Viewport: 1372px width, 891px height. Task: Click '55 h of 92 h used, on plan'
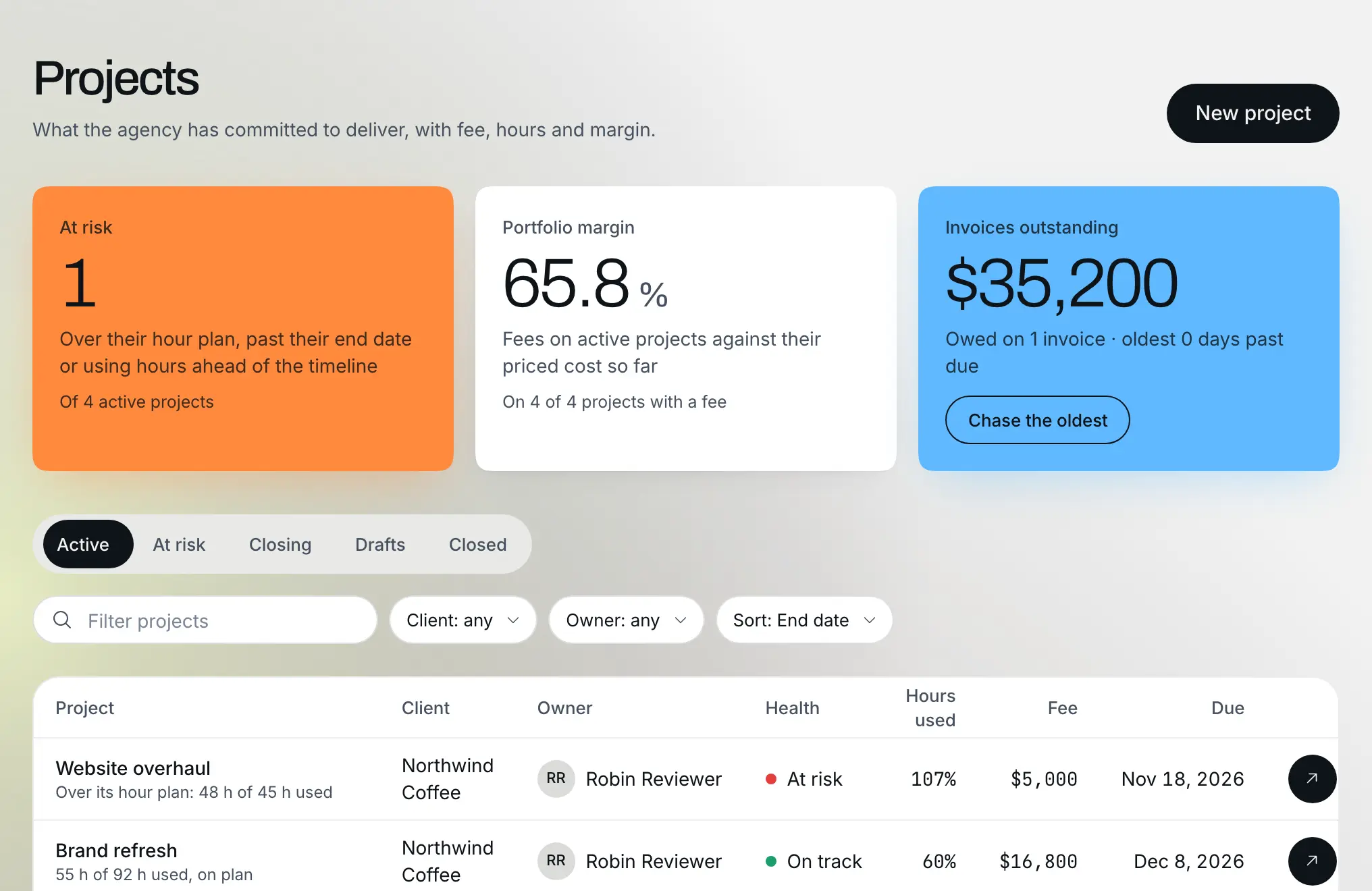[154, 874]
